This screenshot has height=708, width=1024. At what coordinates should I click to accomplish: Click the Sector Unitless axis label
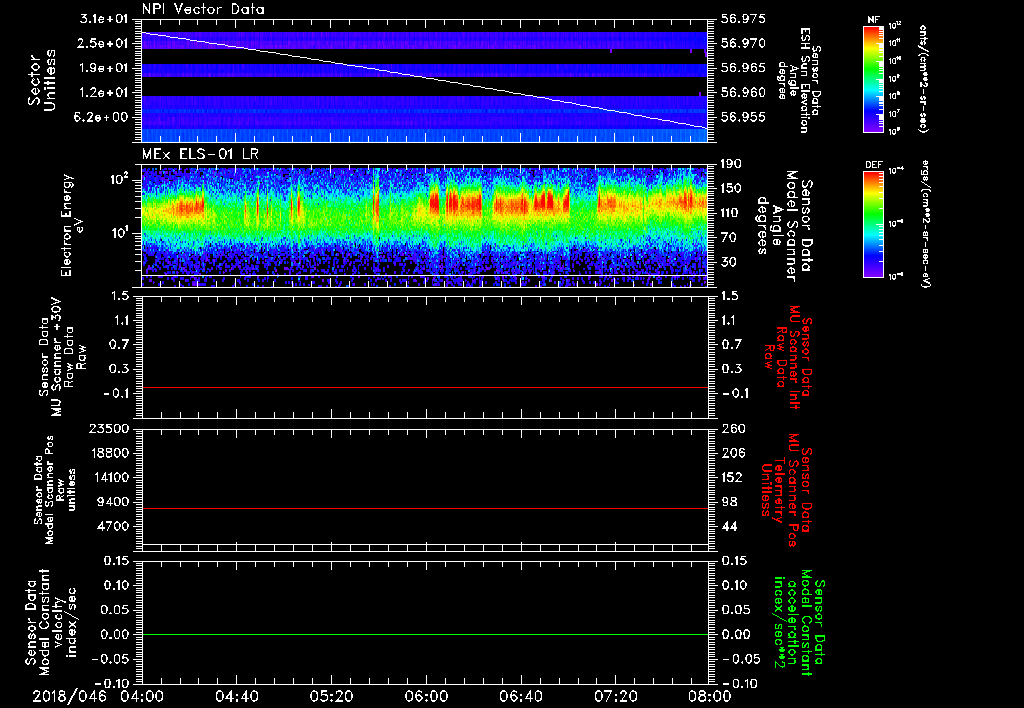(x=42, y=82)
